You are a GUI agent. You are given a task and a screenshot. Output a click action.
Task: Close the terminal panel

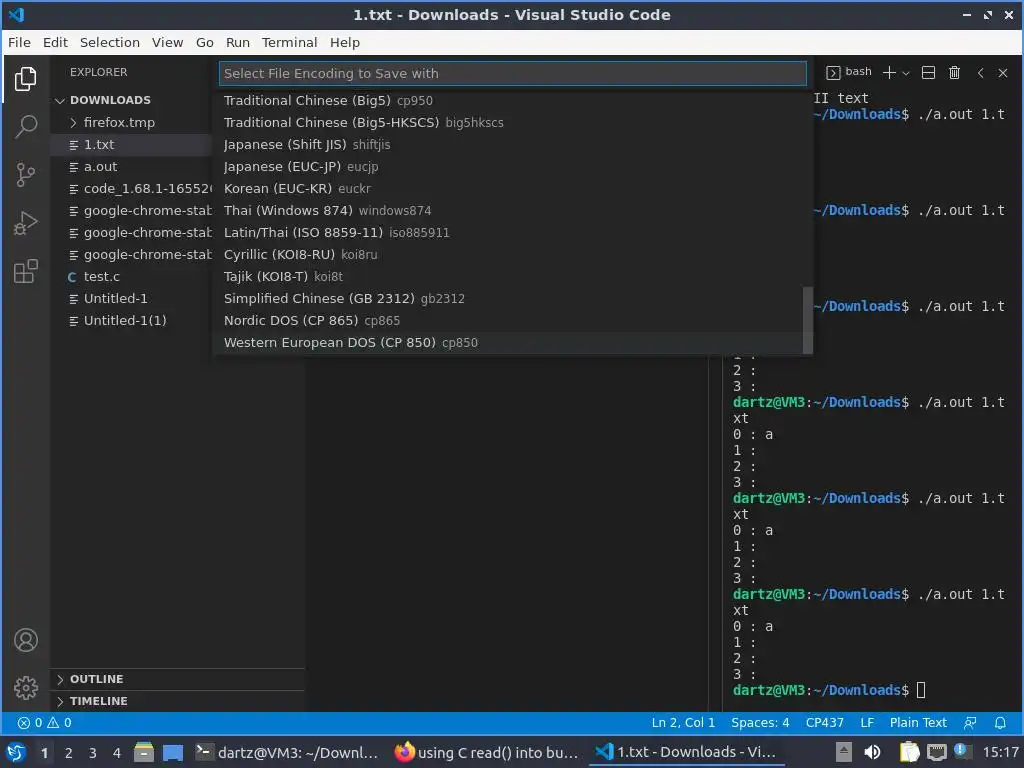tap(1002, 72)
